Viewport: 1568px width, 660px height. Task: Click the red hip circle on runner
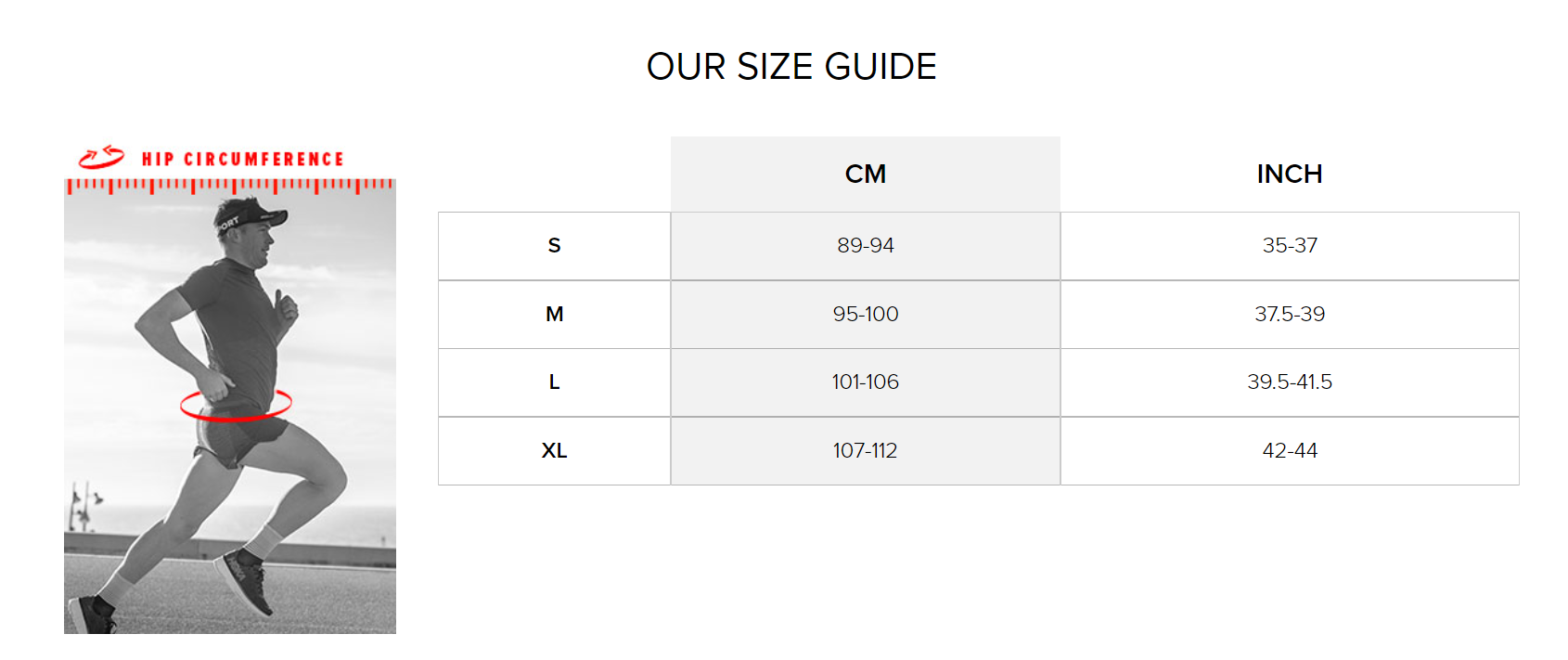236,404
